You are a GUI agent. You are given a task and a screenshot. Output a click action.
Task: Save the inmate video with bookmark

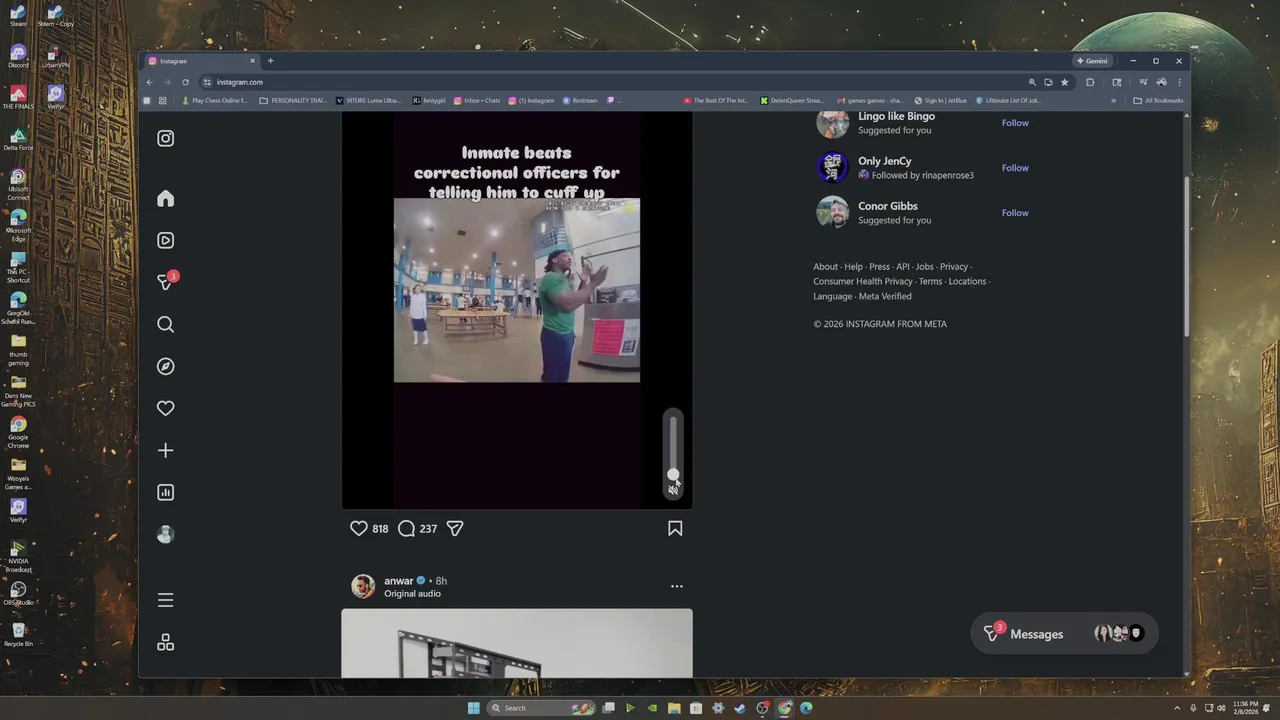point(675,528)
